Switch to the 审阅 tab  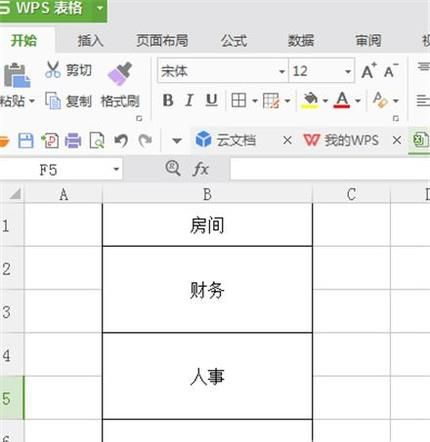pyautogui.click(x=368, y=41)
